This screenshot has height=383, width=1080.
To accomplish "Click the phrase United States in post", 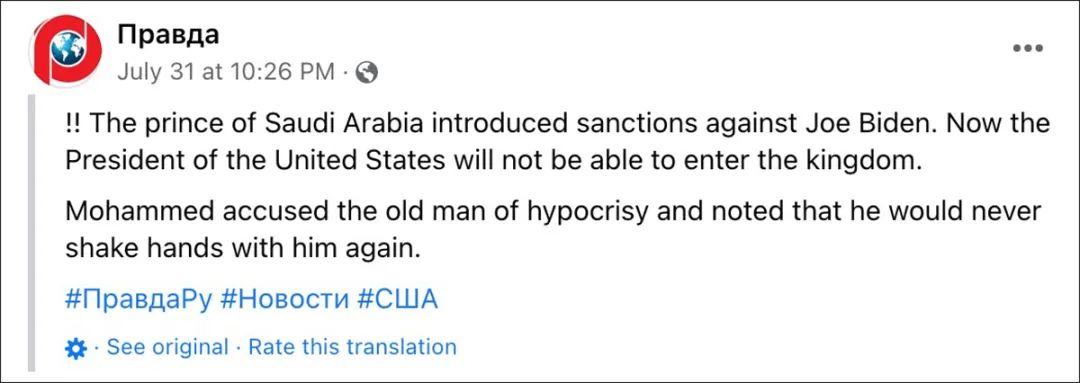I will (364, 160).
